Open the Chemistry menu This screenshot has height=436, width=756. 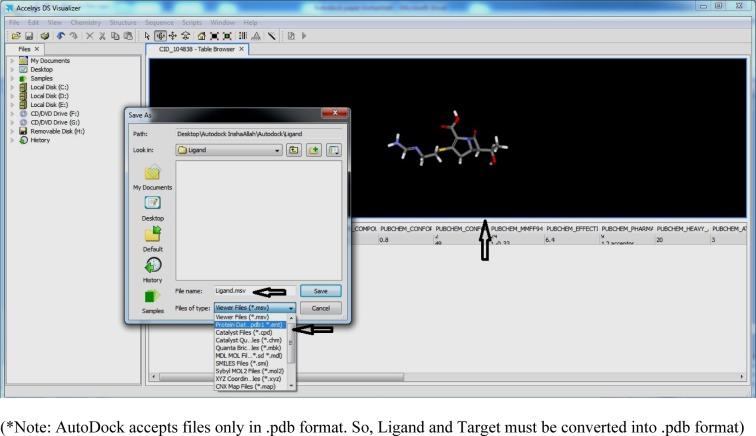pos(91,22)
